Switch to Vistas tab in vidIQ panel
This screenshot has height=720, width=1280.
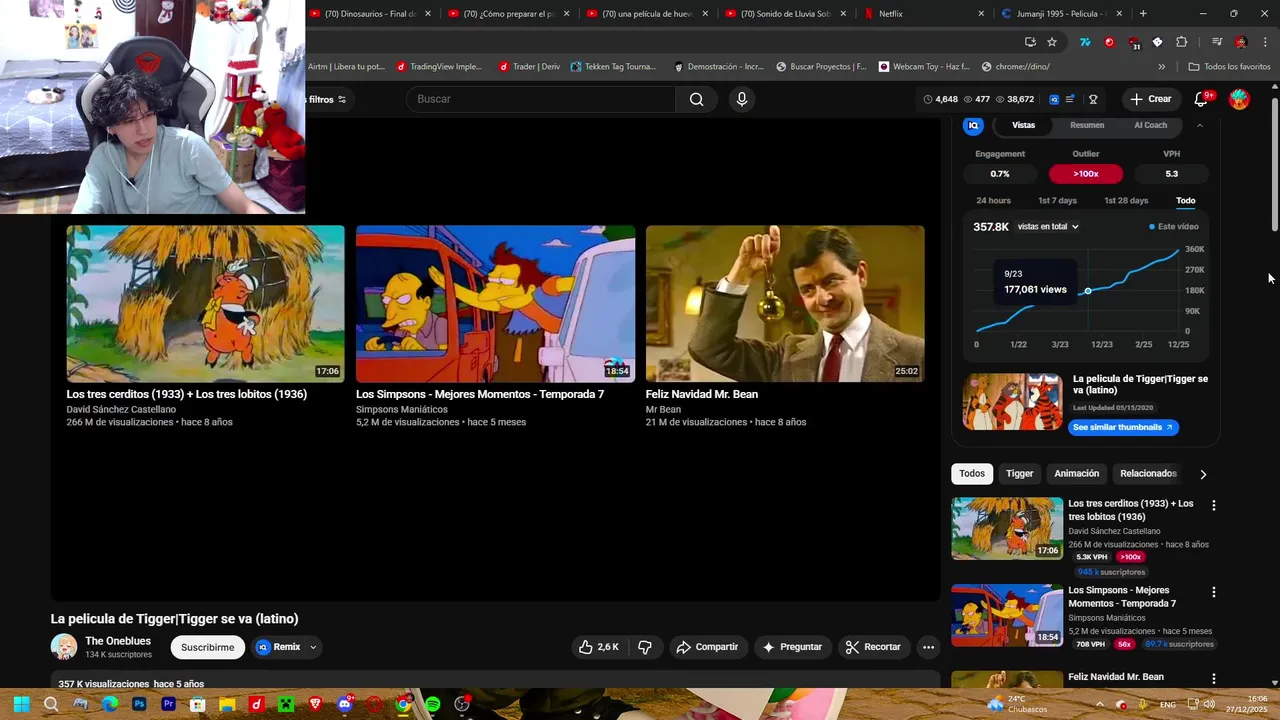[x=1023, y=125]
